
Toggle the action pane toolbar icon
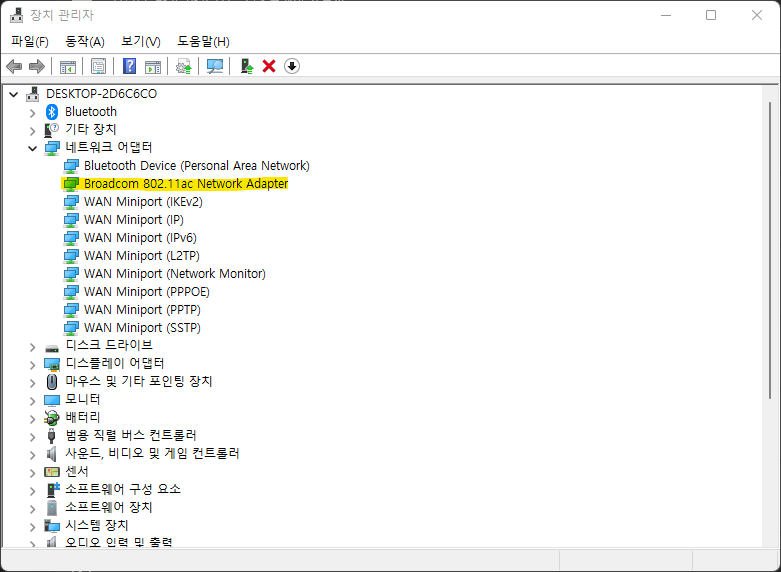coord(153,66)
